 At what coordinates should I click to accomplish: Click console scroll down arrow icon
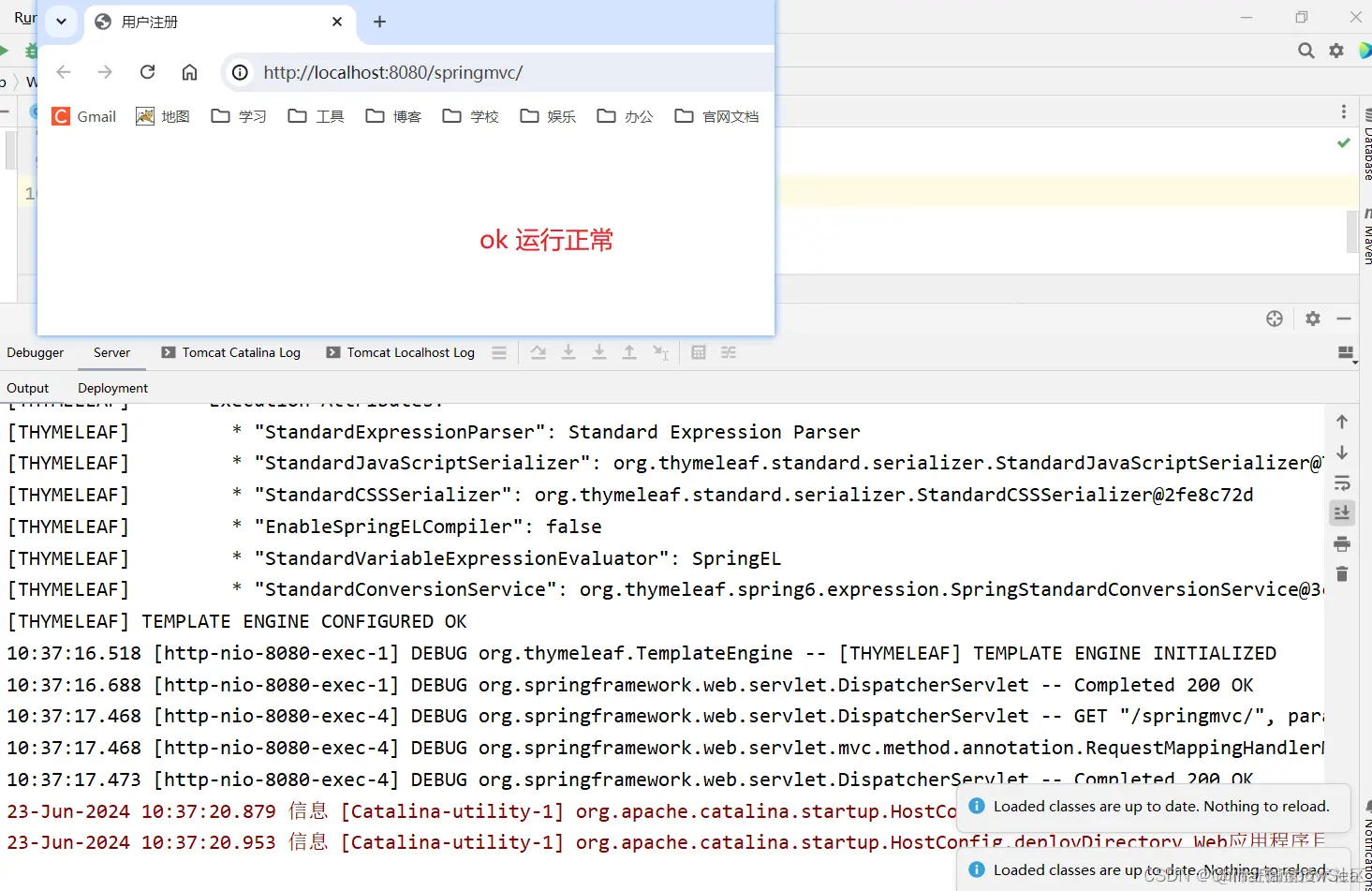[1342, 453]
